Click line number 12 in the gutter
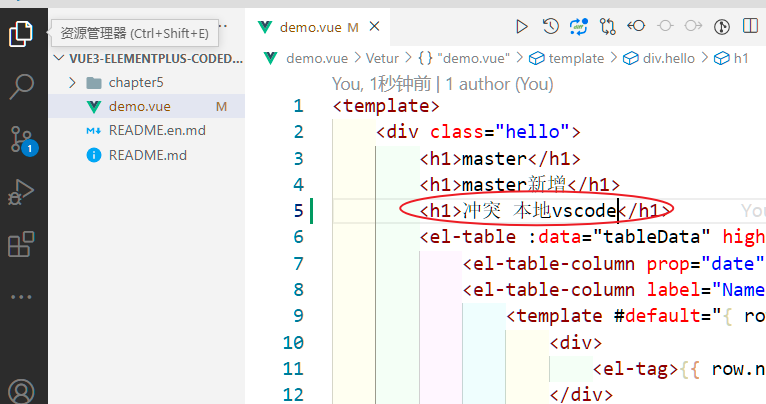 tap(293, 394)
